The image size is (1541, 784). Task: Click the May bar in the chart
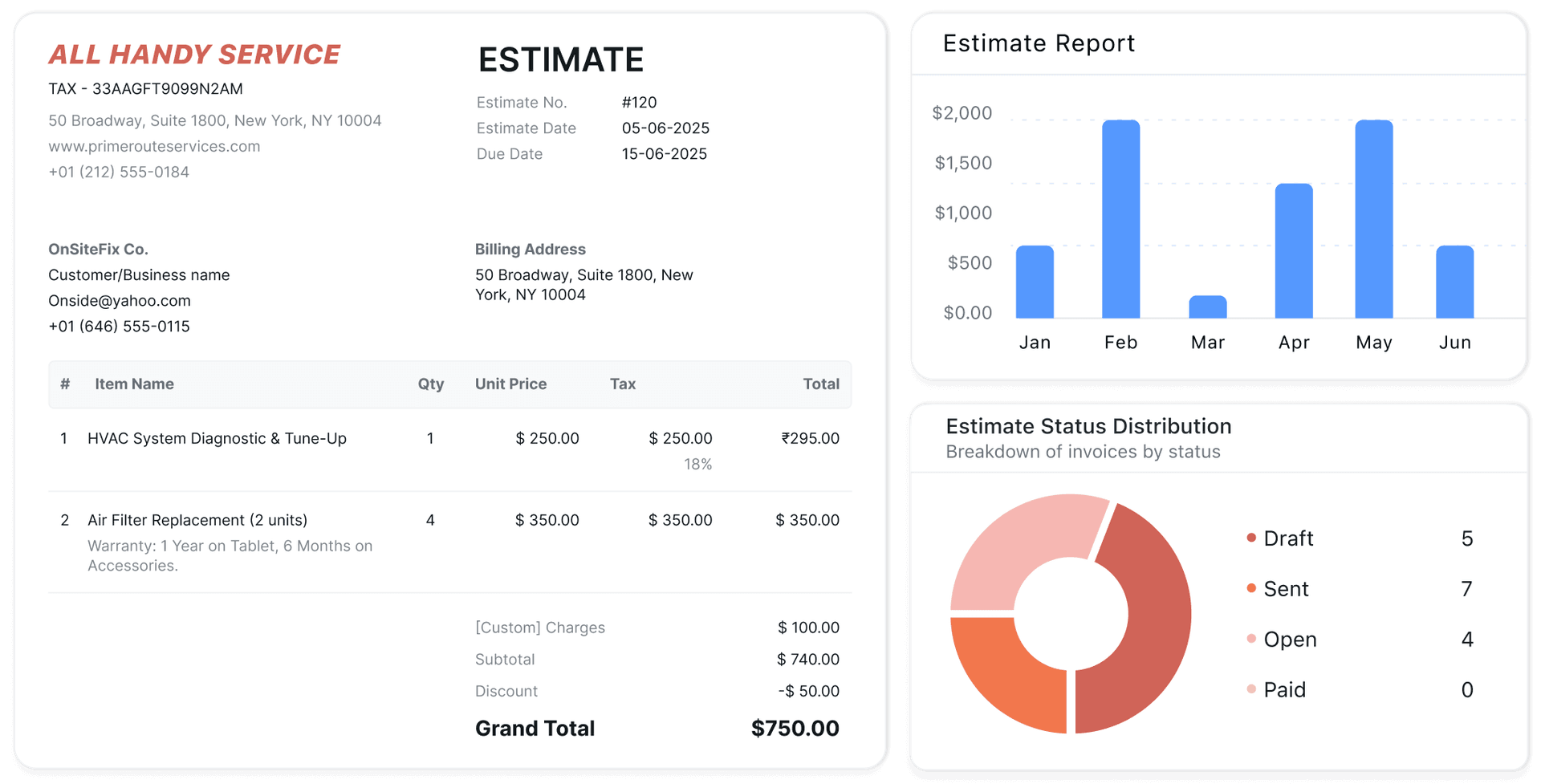[x=1373, y=219]
